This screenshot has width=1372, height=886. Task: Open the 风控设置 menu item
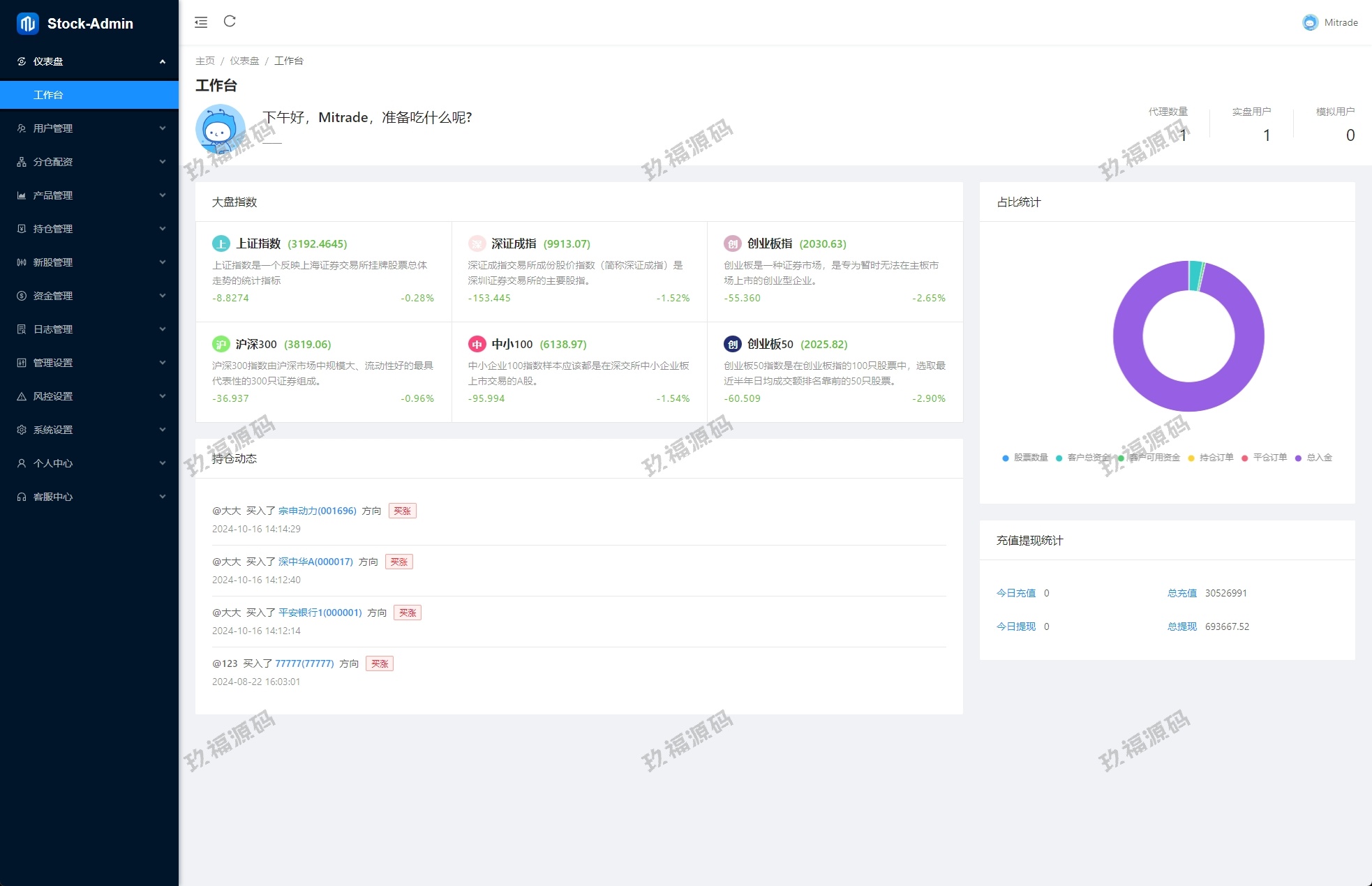[89, 396]
